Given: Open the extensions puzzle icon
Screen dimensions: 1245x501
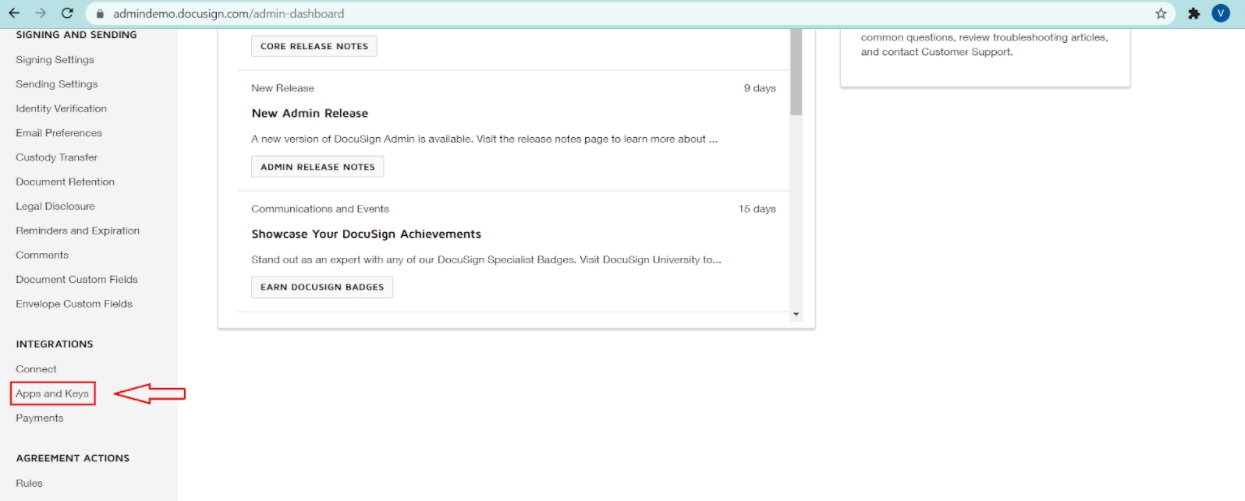Looking at the screenshot, I should click(x=1194, y=14).
